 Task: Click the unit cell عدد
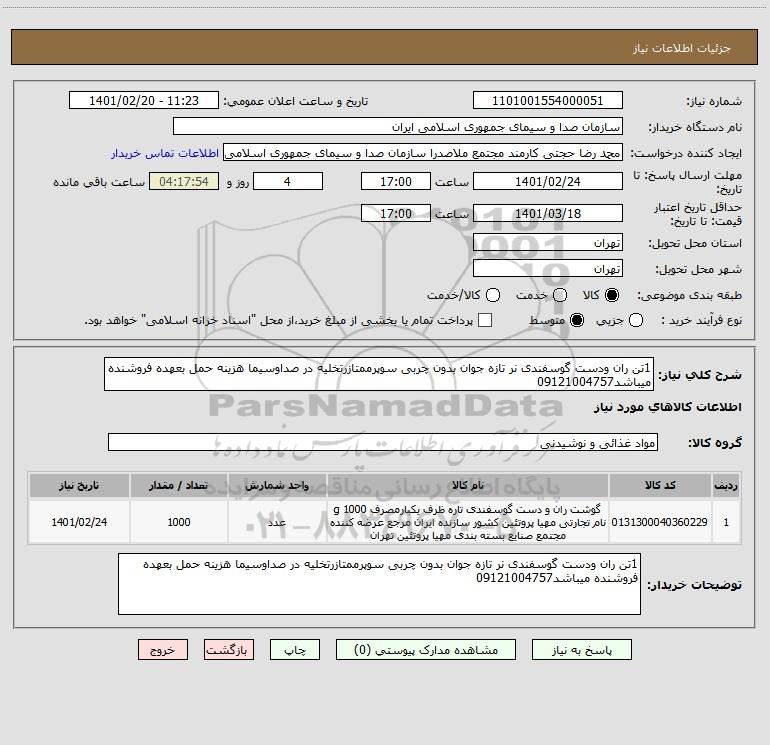click(277, 522)
